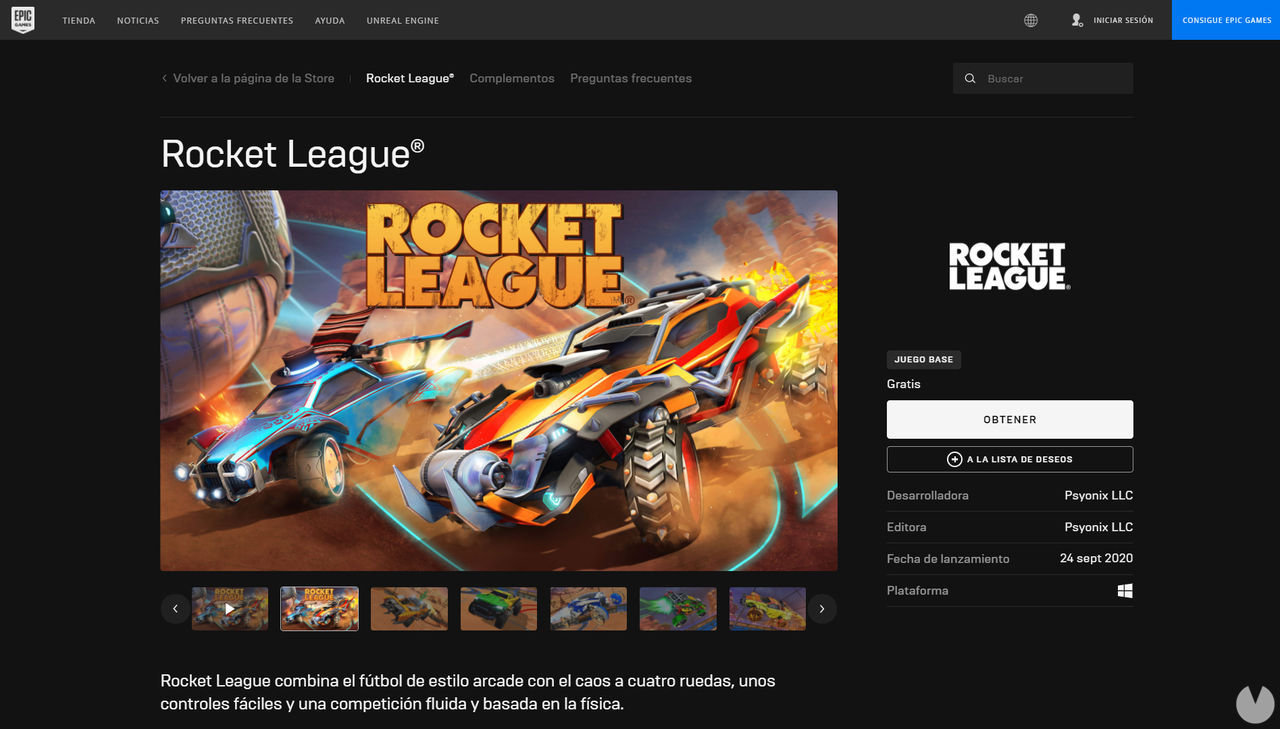This screenshot has height=729, width=1280.
Task: Switch to the Complementos tab
Action: click(x=512, y=78)
